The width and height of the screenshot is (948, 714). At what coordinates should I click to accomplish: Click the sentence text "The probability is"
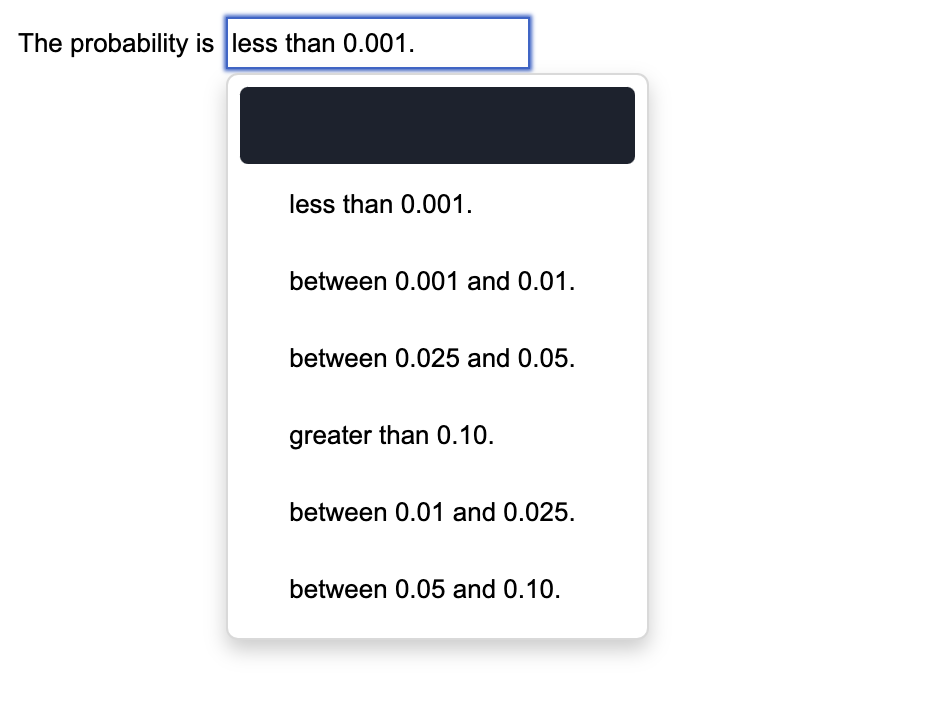tap(115, 43)
